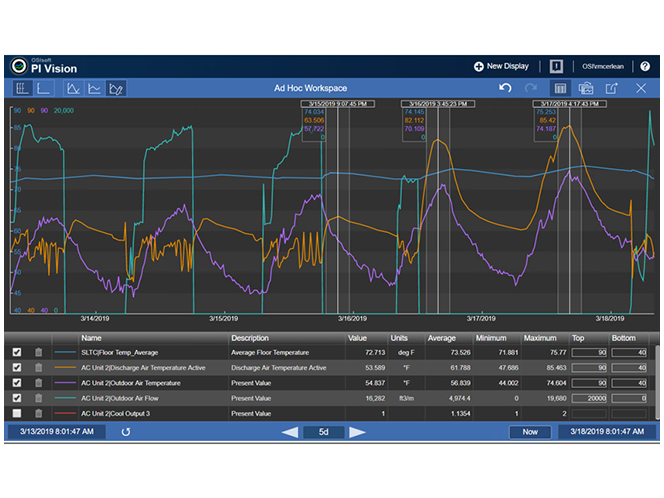Open the OSI\mcerlean user menu

[x=603, y=66]
